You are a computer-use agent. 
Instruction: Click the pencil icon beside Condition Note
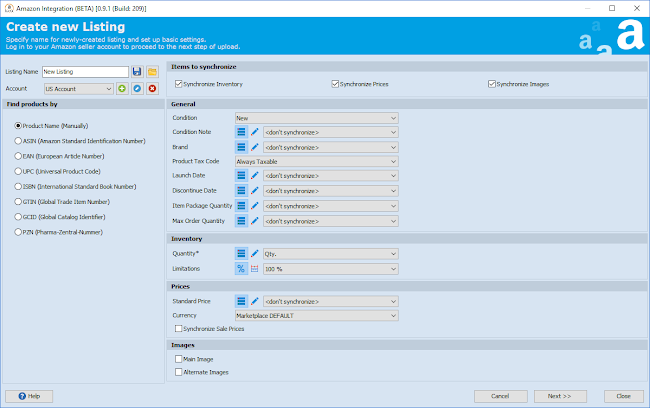[x=255, y=132]
